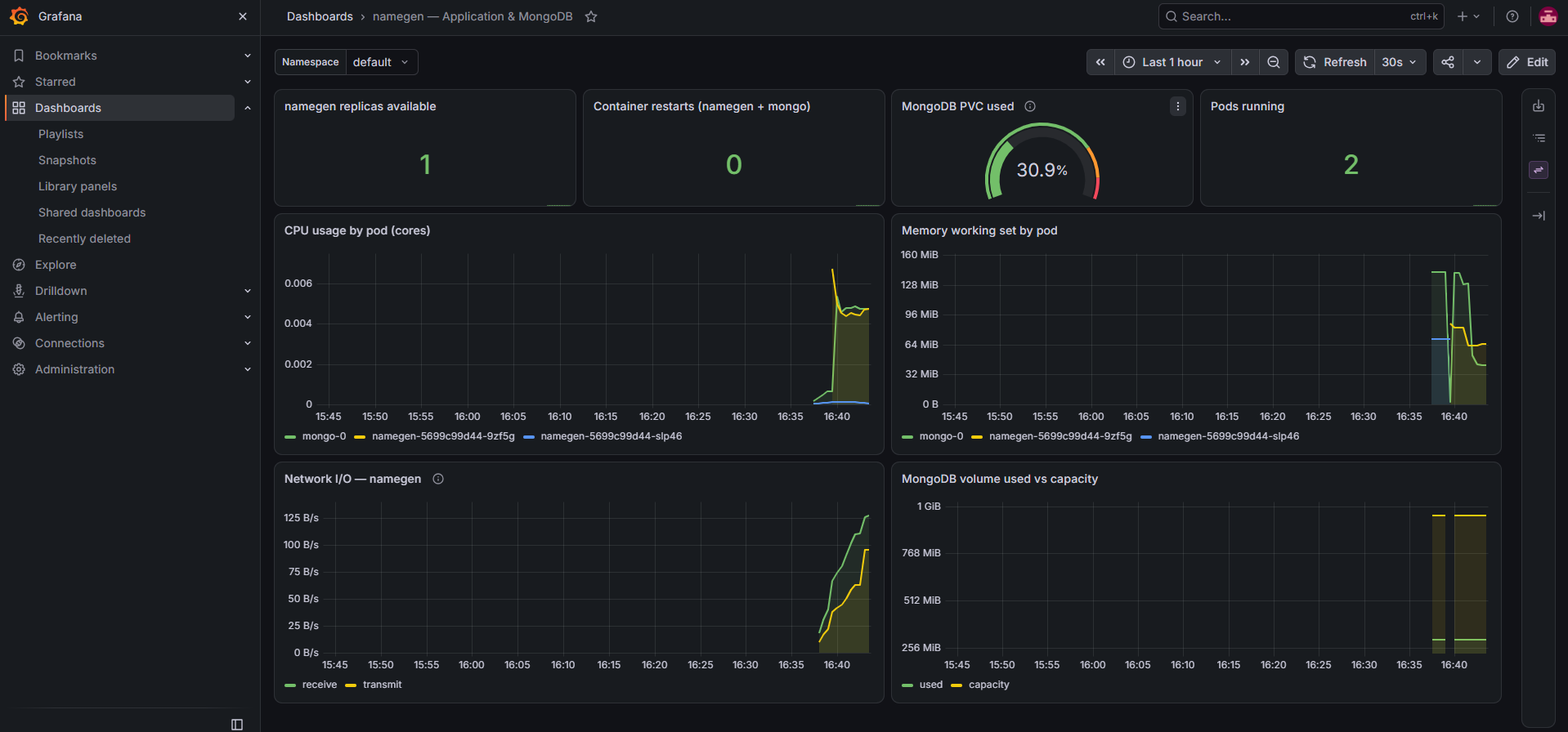Star the namegen dashboard as favorite
The width and height of the screenshot is (1568, 732).
(591, 16)
